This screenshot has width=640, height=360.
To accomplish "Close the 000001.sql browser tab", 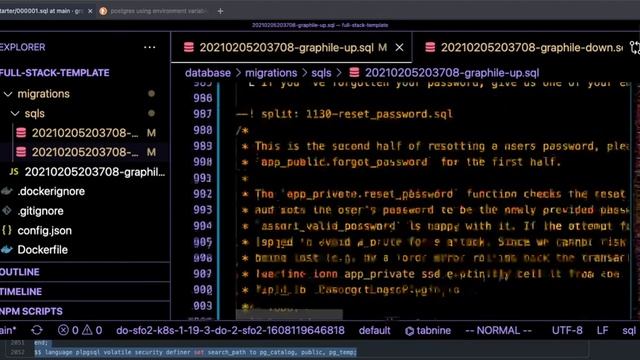I will coord(90,11).
